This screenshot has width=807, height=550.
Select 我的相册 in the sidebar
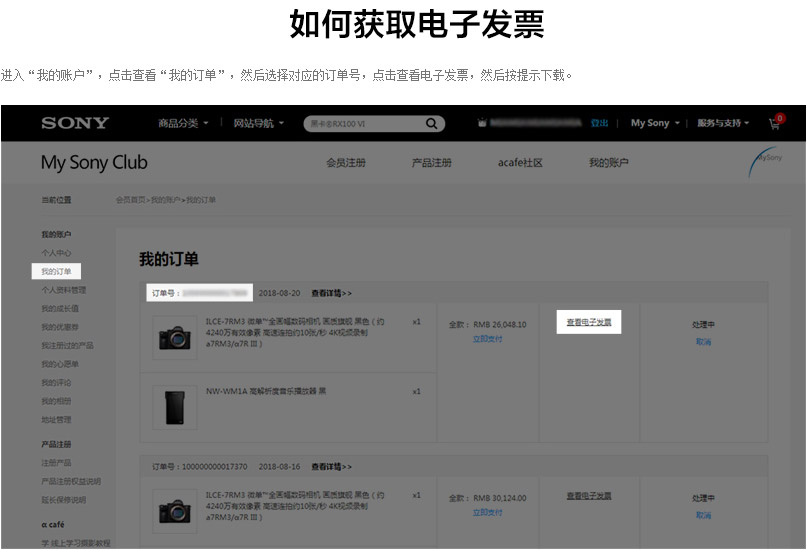56,401
